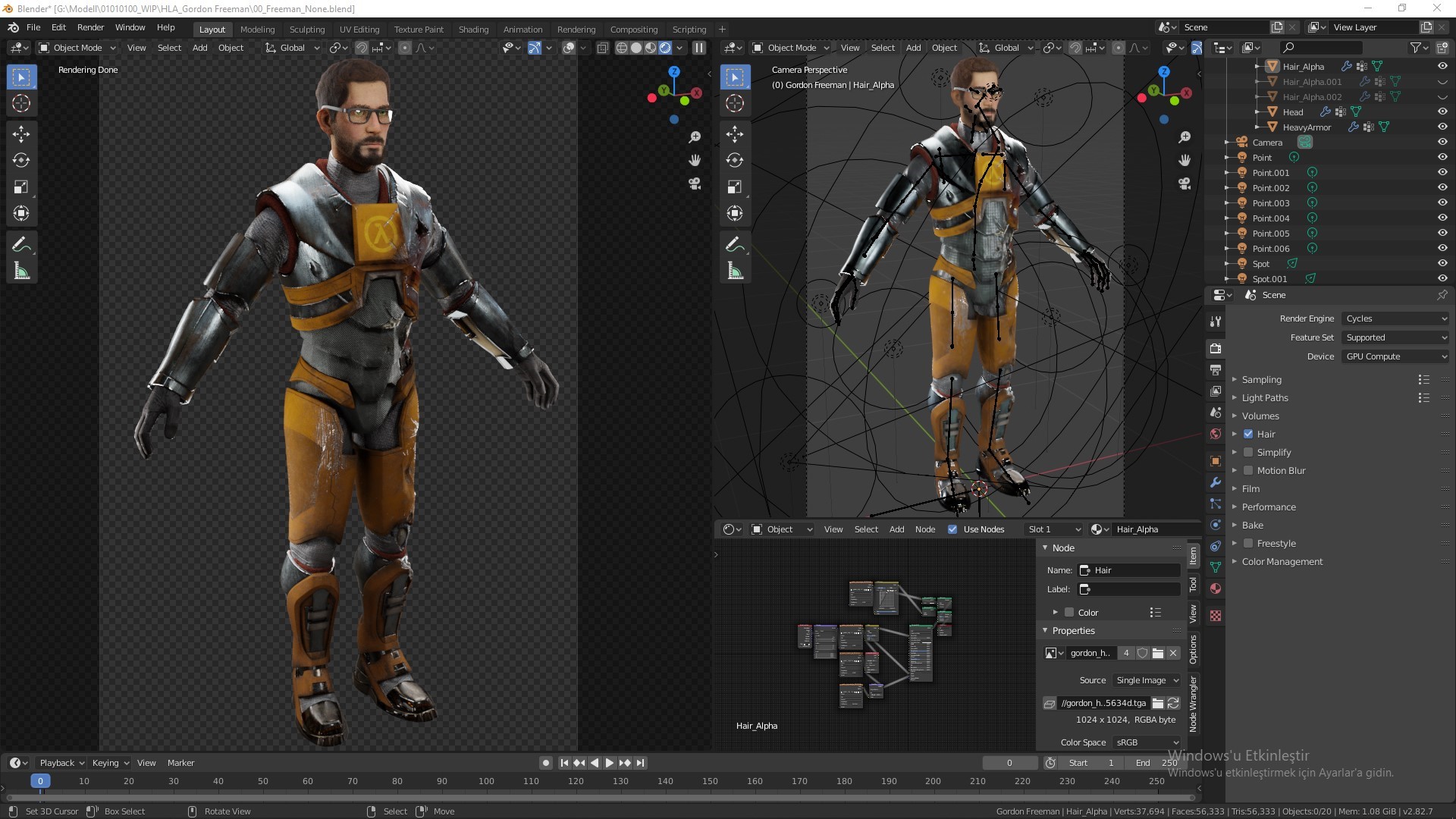1456x819 pixels.
Task: Select the Scale tool in left viewport
Action: 21,187
